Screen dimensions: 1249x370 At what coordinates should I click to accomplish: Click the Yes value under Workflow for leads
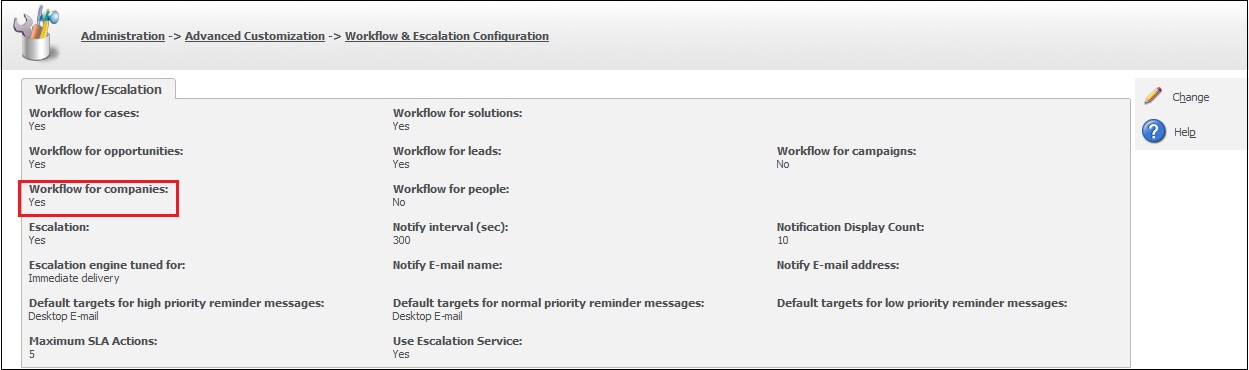[x=401, y=164]
